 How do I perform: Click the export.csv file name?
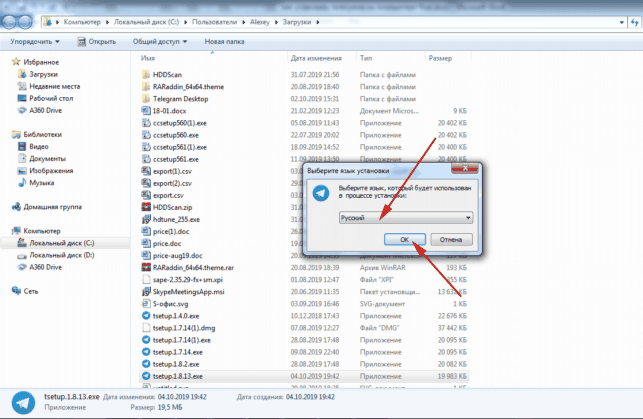pyautogui.click(x=168, y=195)
